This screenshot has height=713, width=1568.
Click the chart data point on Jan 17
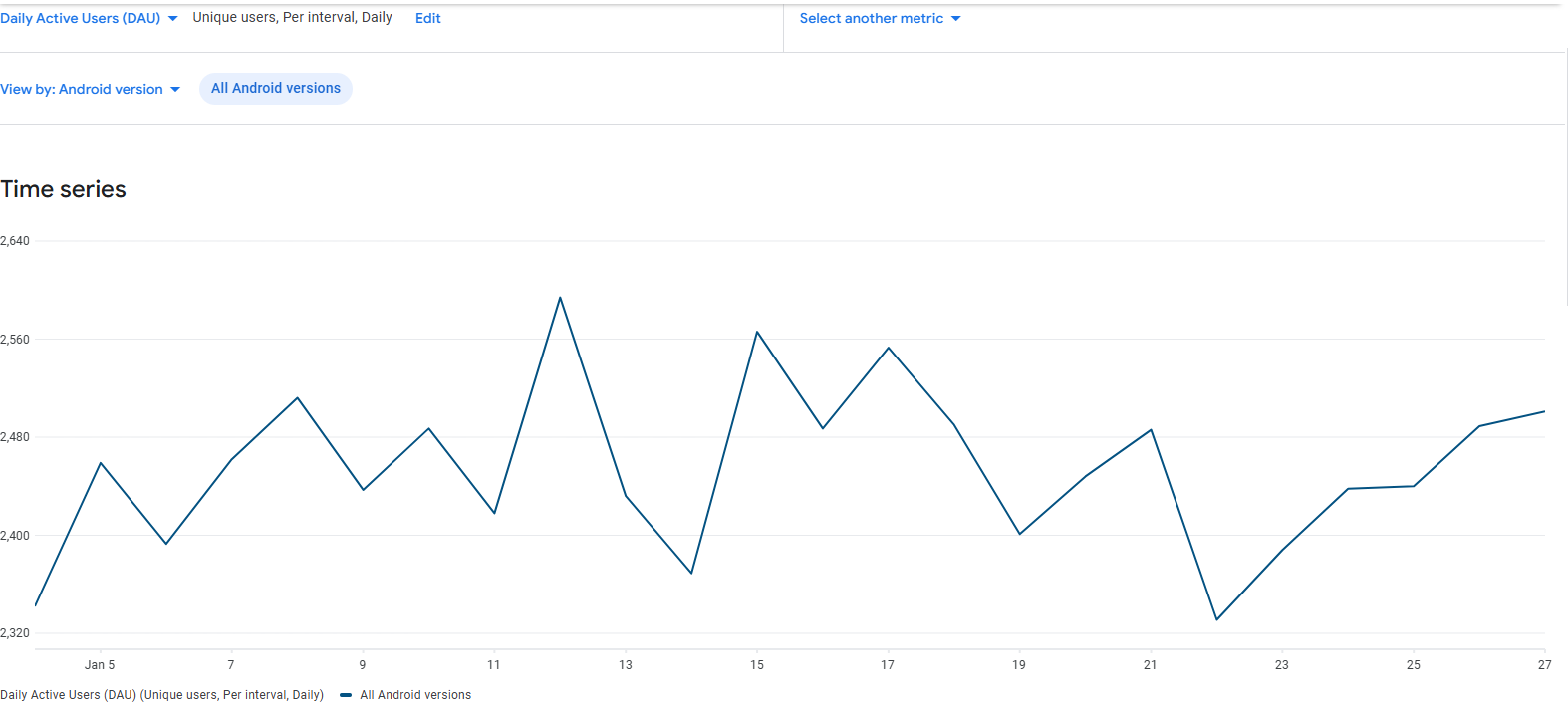pos(889,348)
